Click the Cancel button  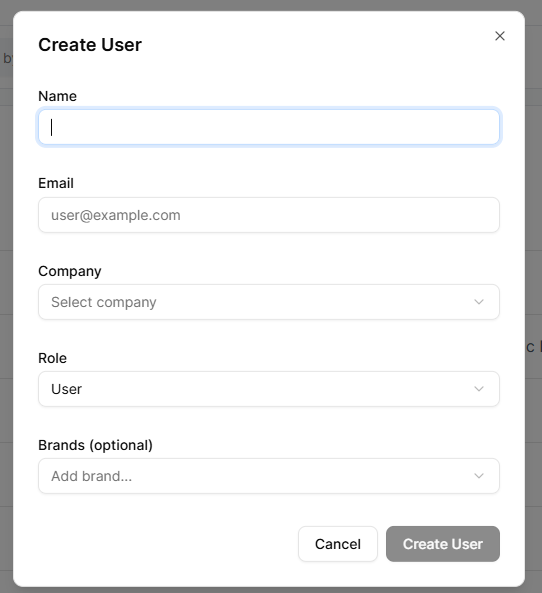[x=338, y=544]
